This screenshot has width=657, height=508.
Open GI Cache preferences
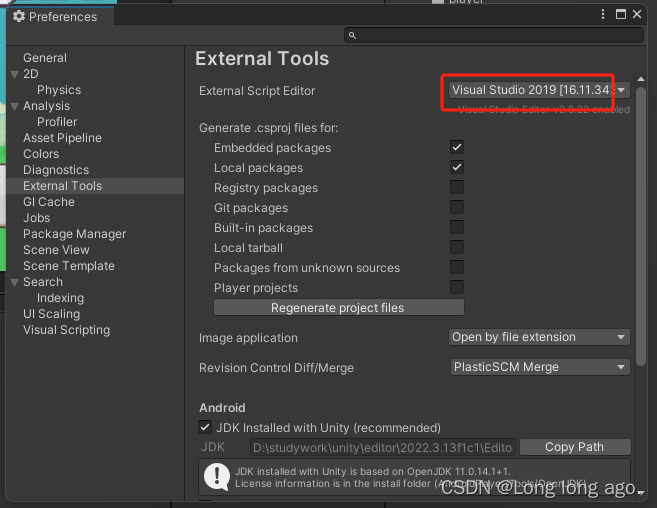tap(49, 202)
